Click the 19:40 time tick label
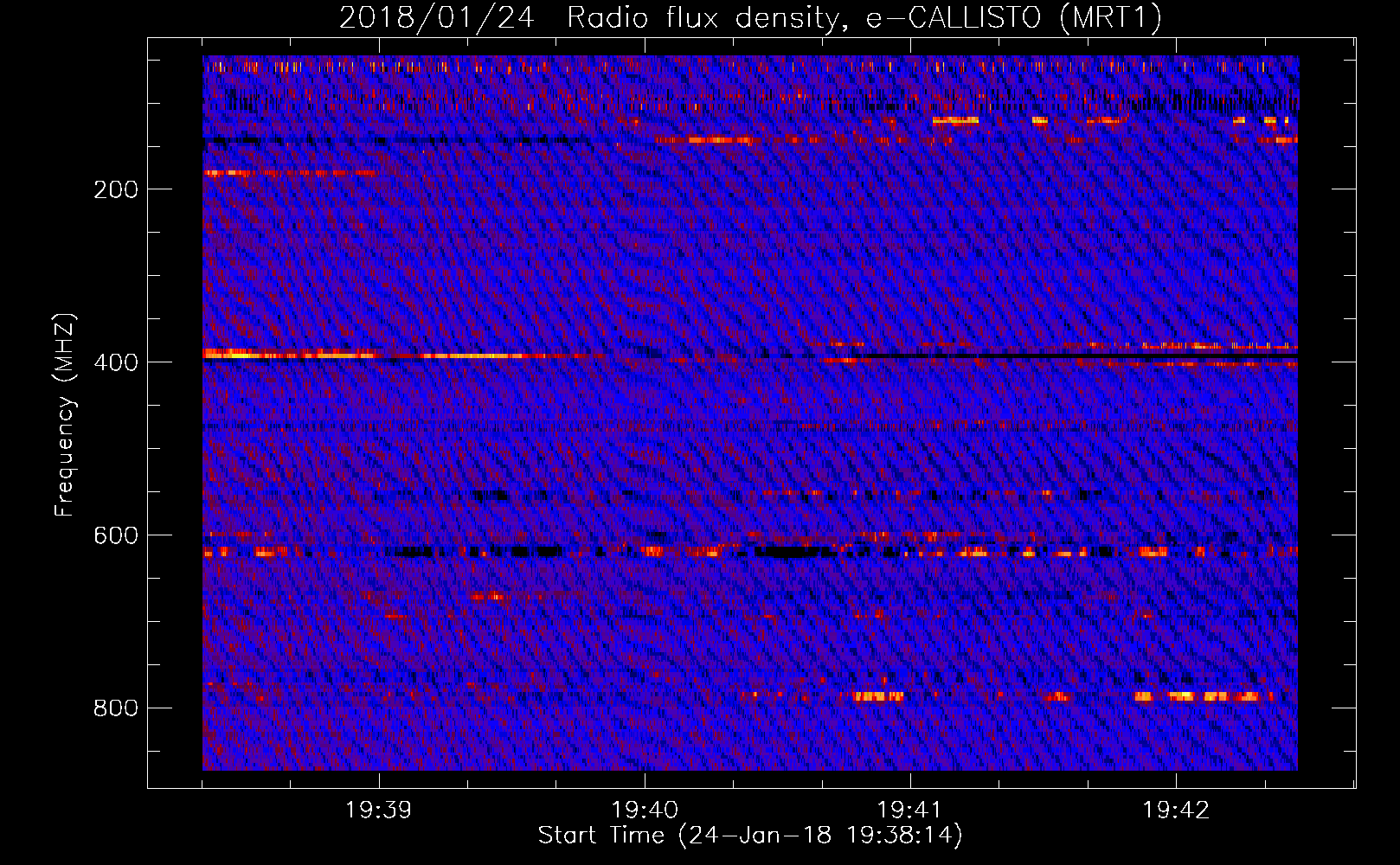This screenshot has width=1400, height=865. pyautogui.click(x=645, y=810)
